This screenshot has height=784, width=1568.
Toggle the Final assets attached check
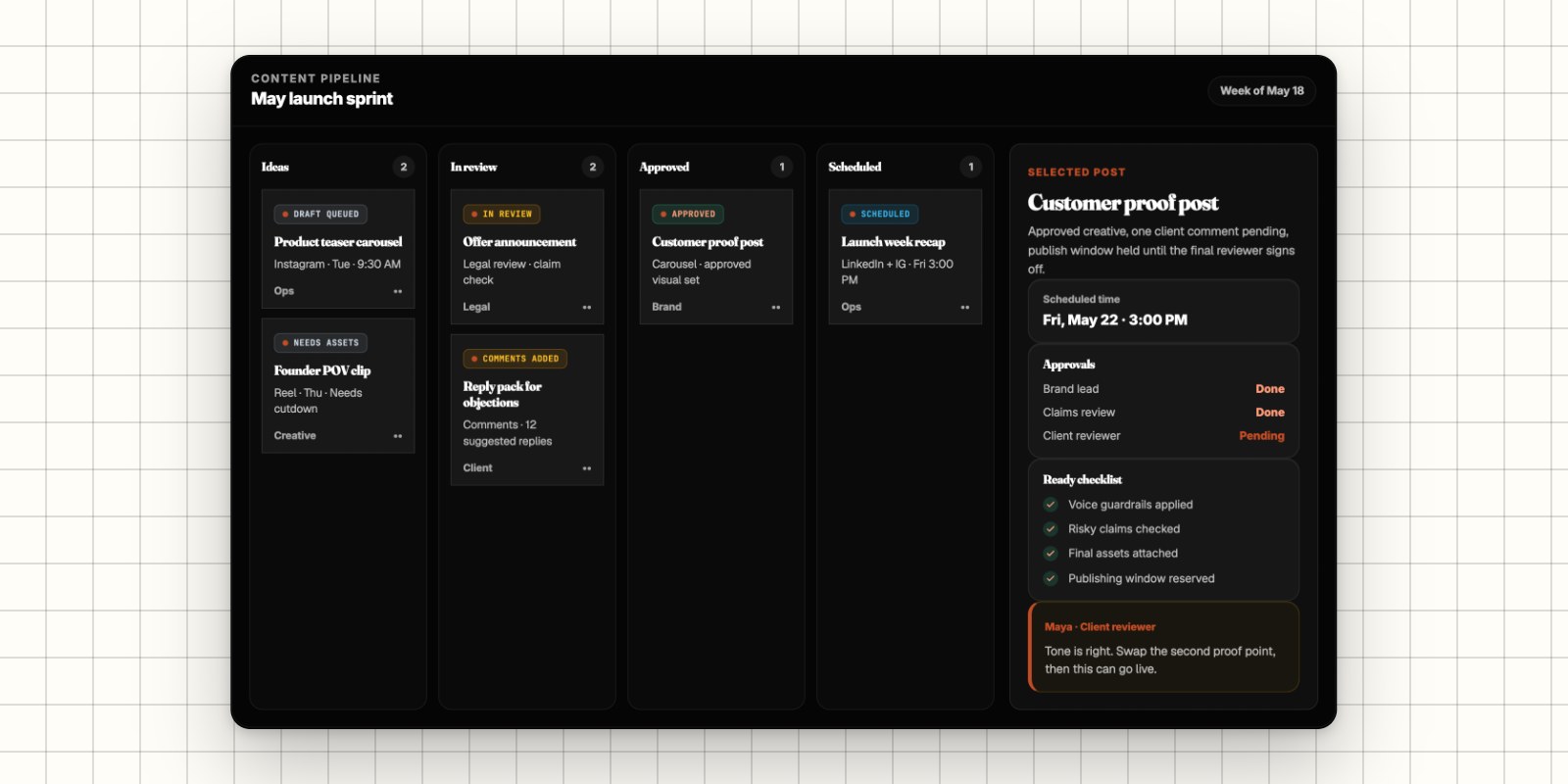[x=1051, y=554]
